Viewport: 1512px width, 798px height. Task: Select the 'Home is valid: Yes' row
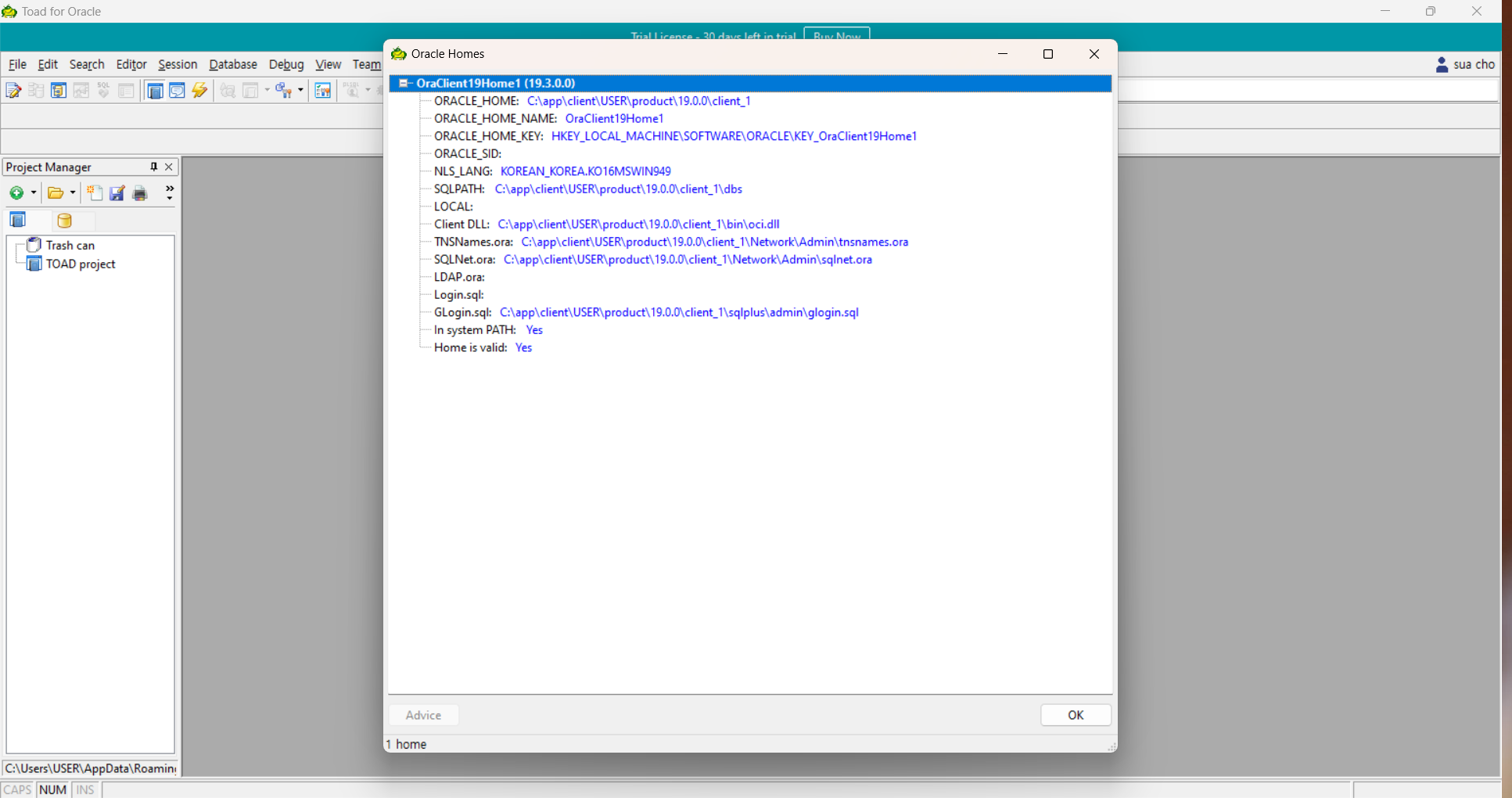[483, 347]
